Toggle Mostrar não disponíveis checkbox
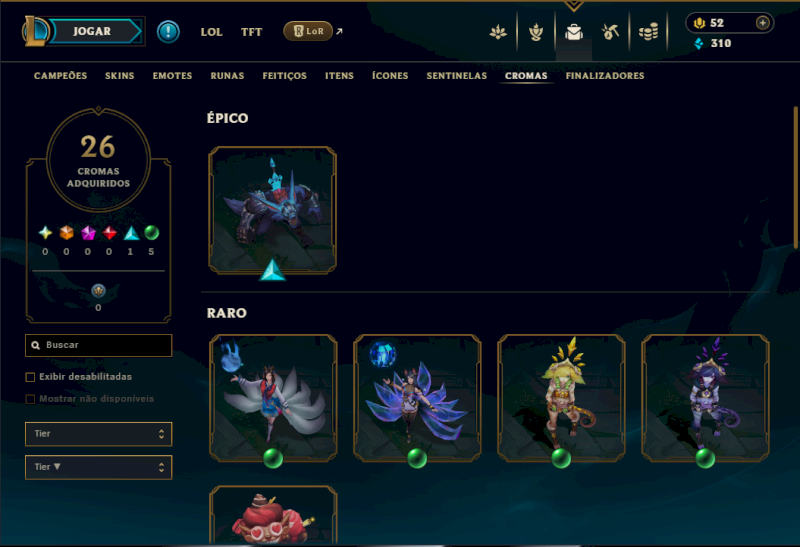Viewport: 800px width, 547px height. pos(31,399)
